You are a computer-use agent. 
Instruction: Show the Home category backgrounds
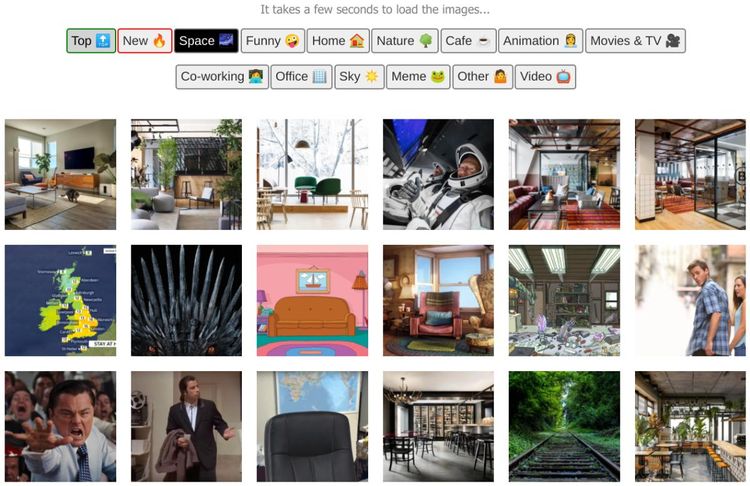338,41
